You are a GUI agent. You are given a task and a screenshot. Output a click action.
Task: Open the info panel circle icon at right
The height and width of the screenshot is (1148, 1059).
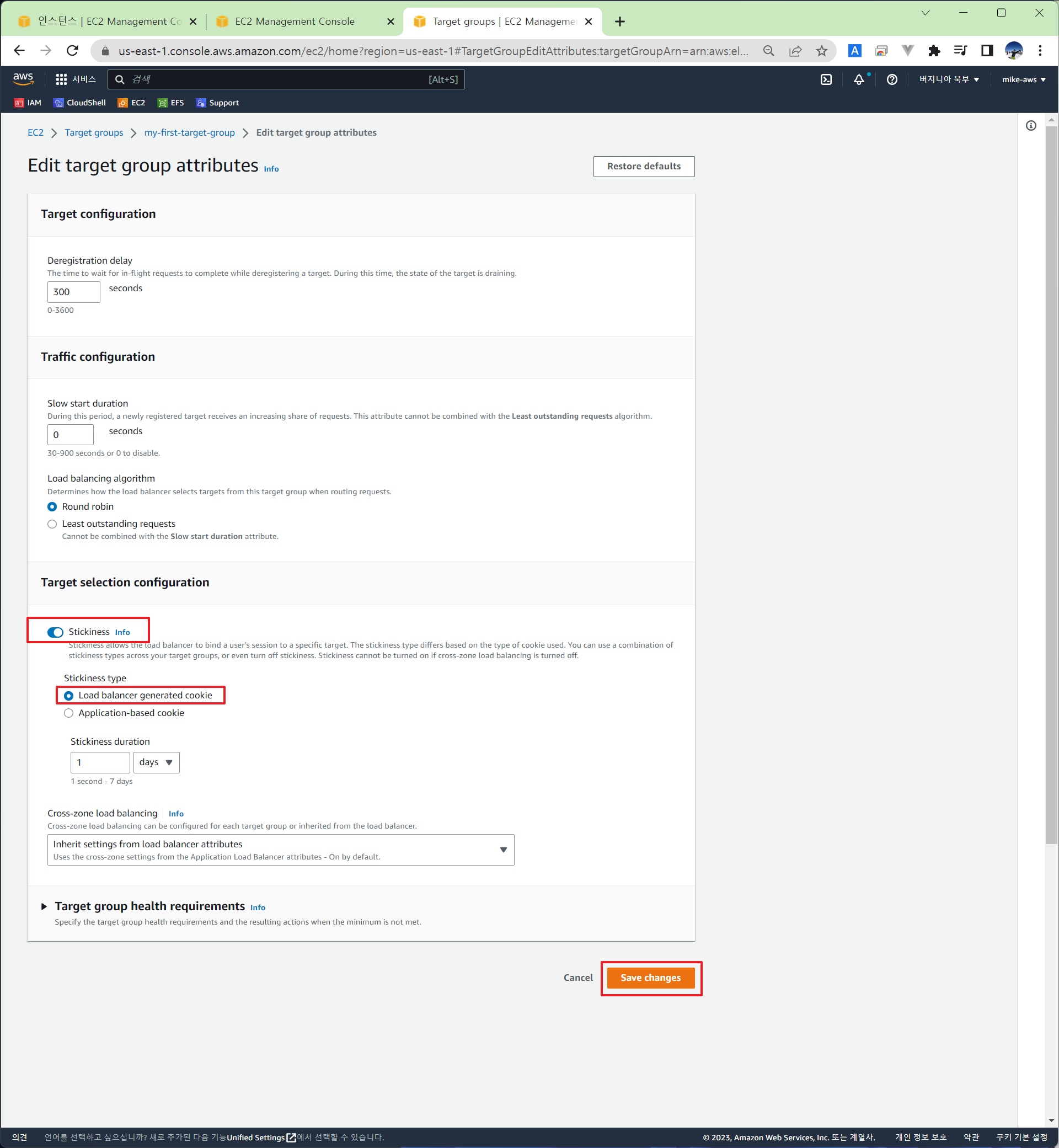(x=1030, y=126)
